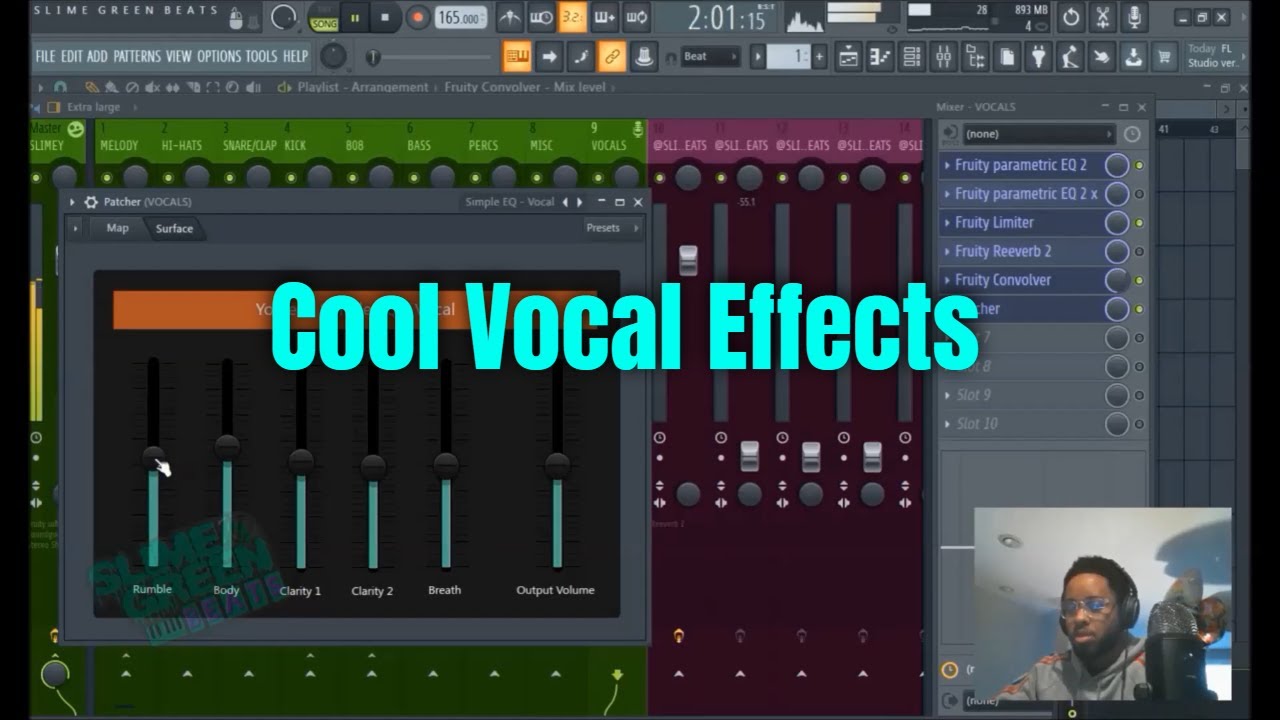Click the record button
The height and width of the screenshot is (720, 1280).
418,17
